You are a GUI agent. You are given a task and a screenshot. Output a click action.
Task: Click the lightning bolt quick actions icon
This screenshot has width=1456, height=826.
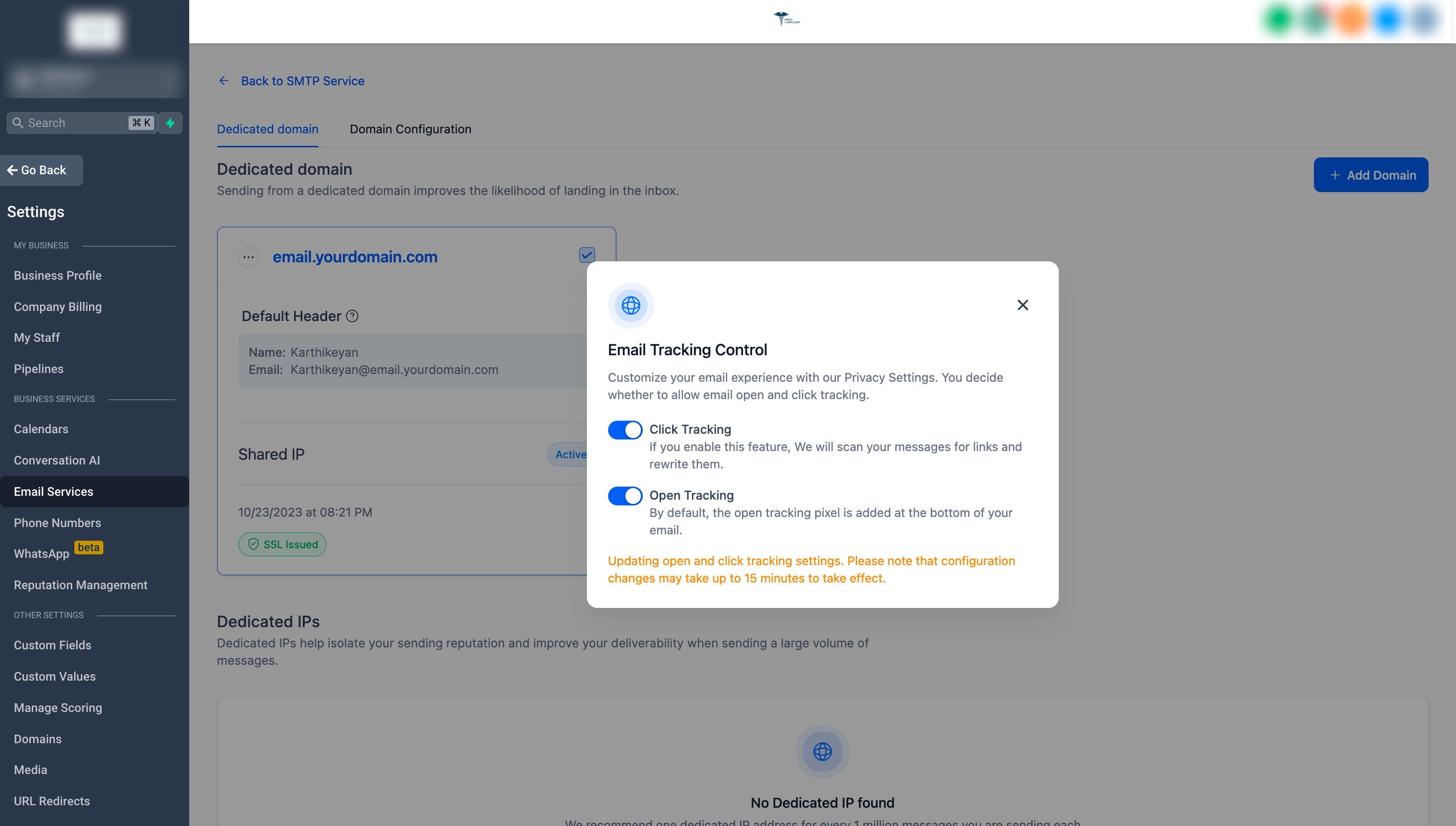(169, 123)
